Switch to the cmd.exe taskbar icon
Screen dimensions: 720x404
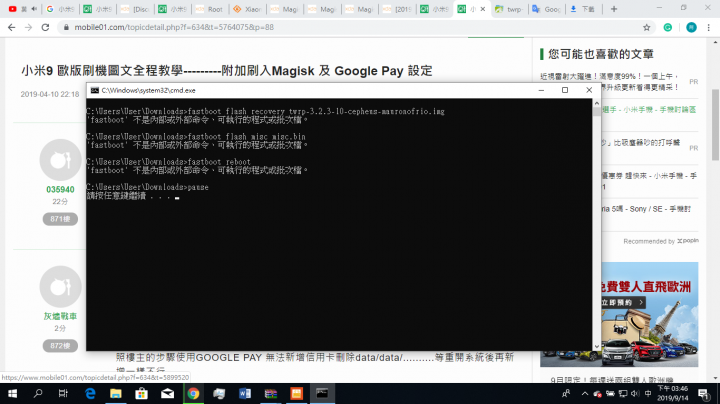tap(322, 393)
